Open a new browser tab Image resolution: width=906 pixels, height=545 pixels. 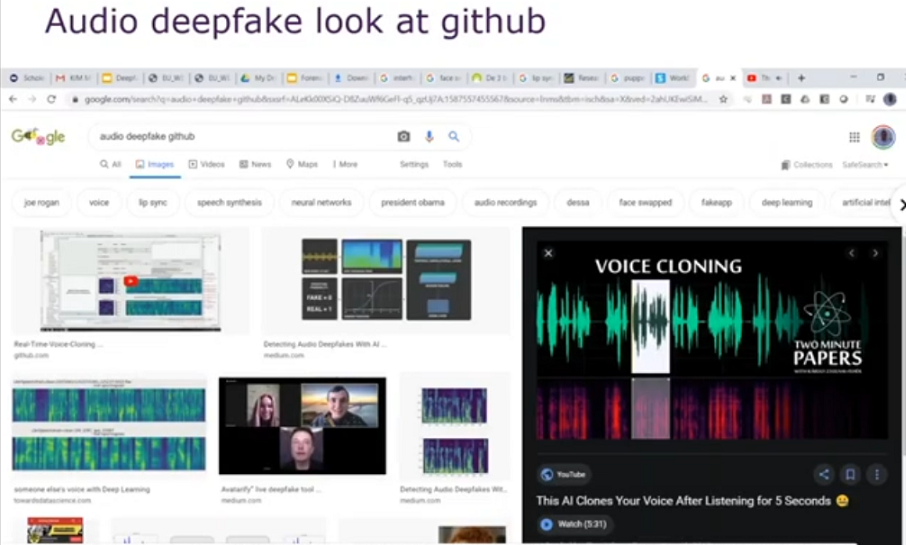point(801,77)
